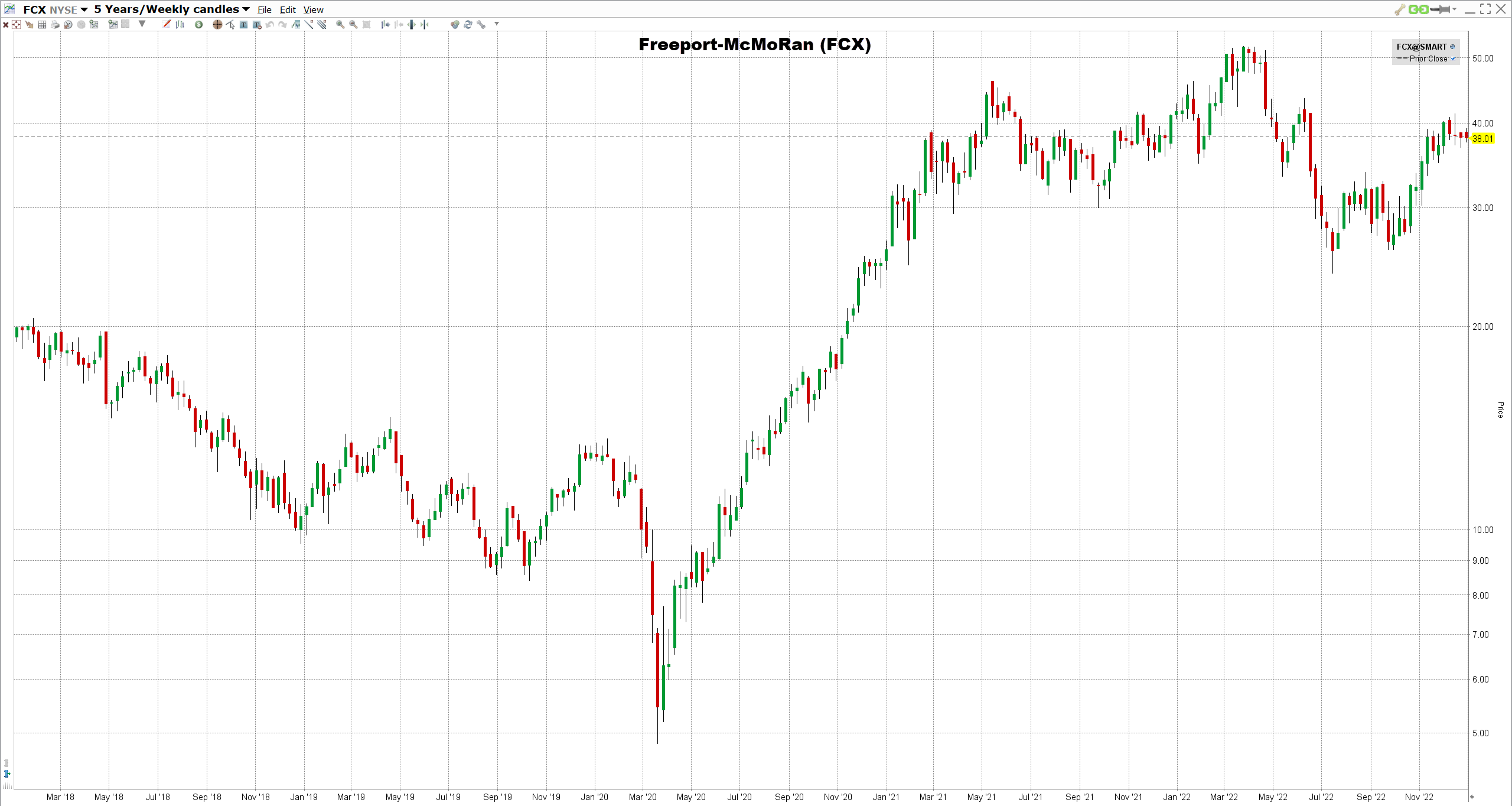Select the hand arrow pointer tool
This screenshot has height=806, width=1512.
tap(30, 25)
